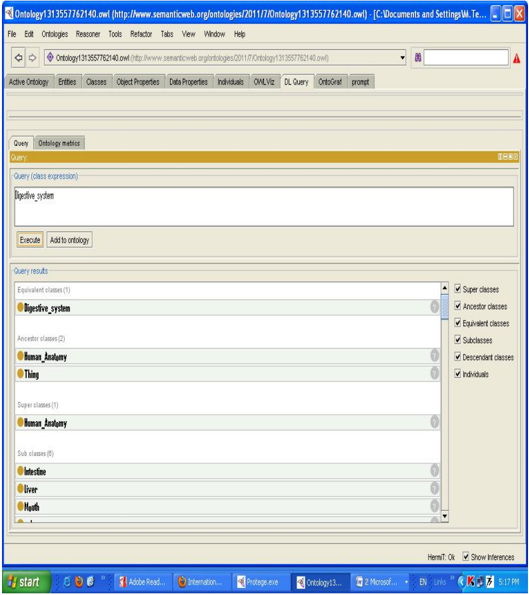The image size is (529, 595).
Task: Switch to the Individuals tab
Action: [x=230, y=82]
